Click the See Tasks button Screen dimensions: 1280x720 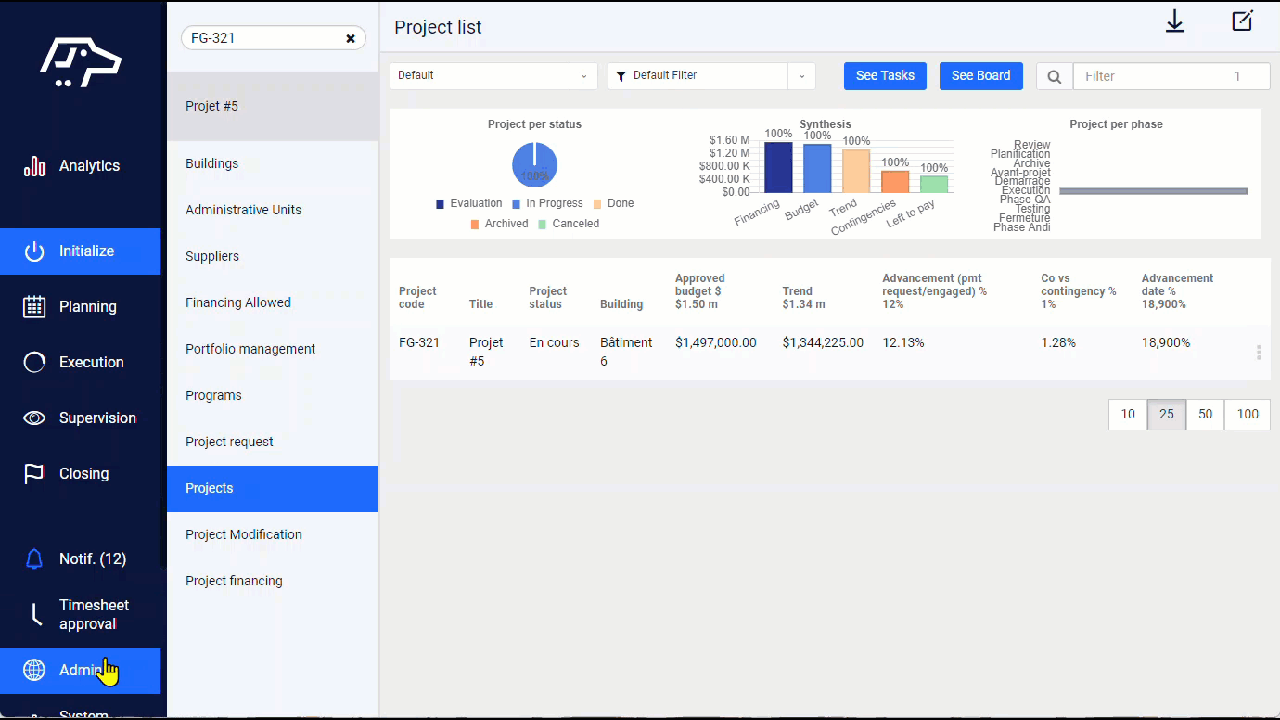click(885, 76)
